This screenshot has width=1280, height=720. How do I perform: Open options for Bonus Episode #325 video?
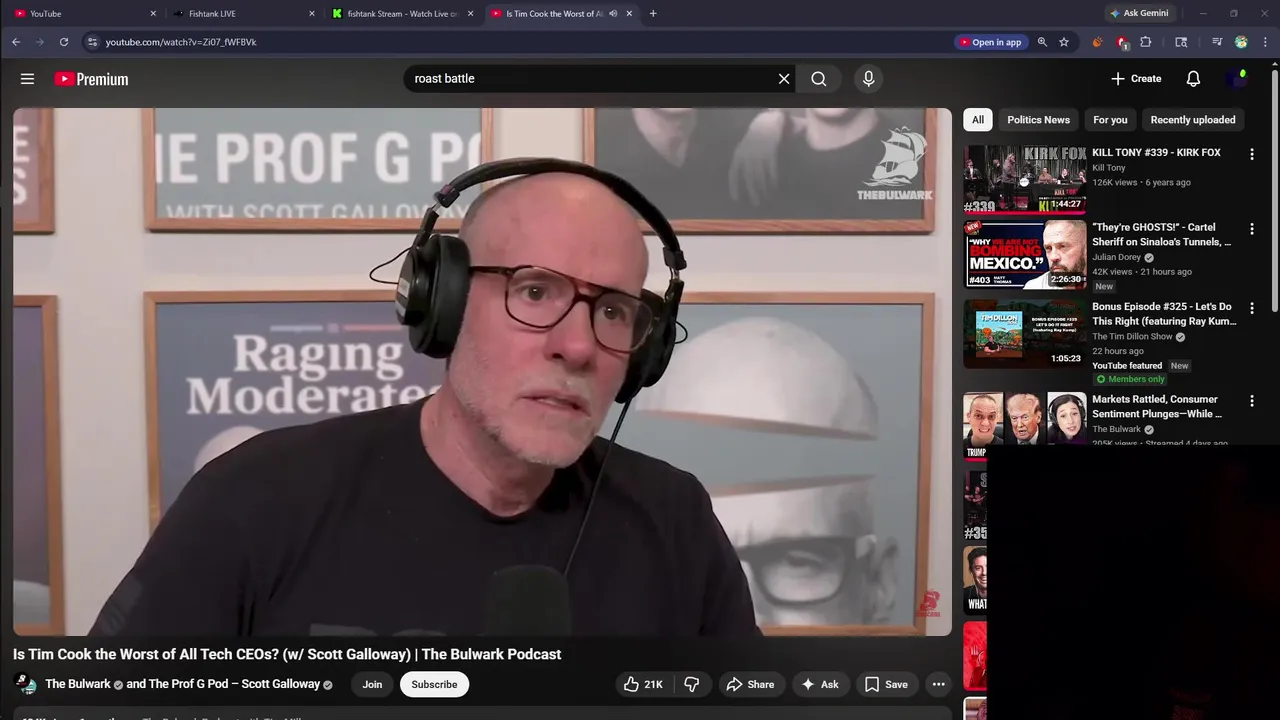pyautogui.click(x=1251, y=308)
